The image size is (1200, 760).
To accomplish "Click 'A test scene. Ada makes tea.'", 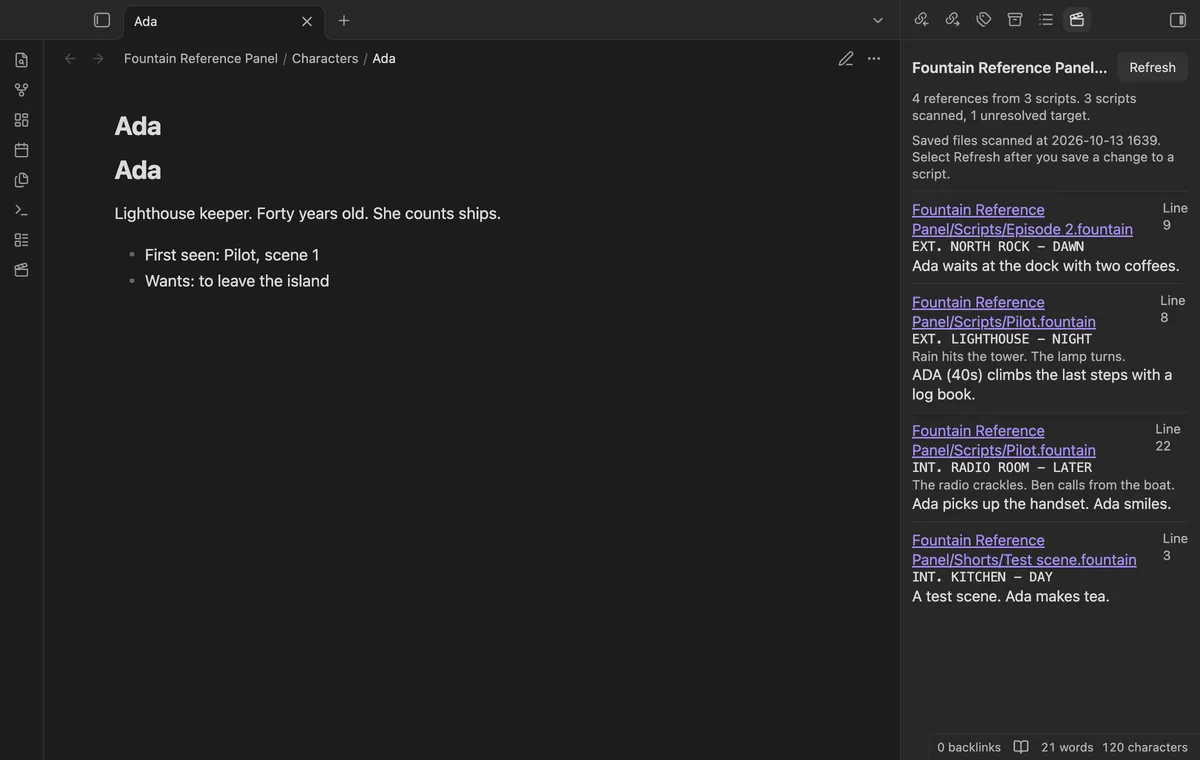I will pos(1011,596).
